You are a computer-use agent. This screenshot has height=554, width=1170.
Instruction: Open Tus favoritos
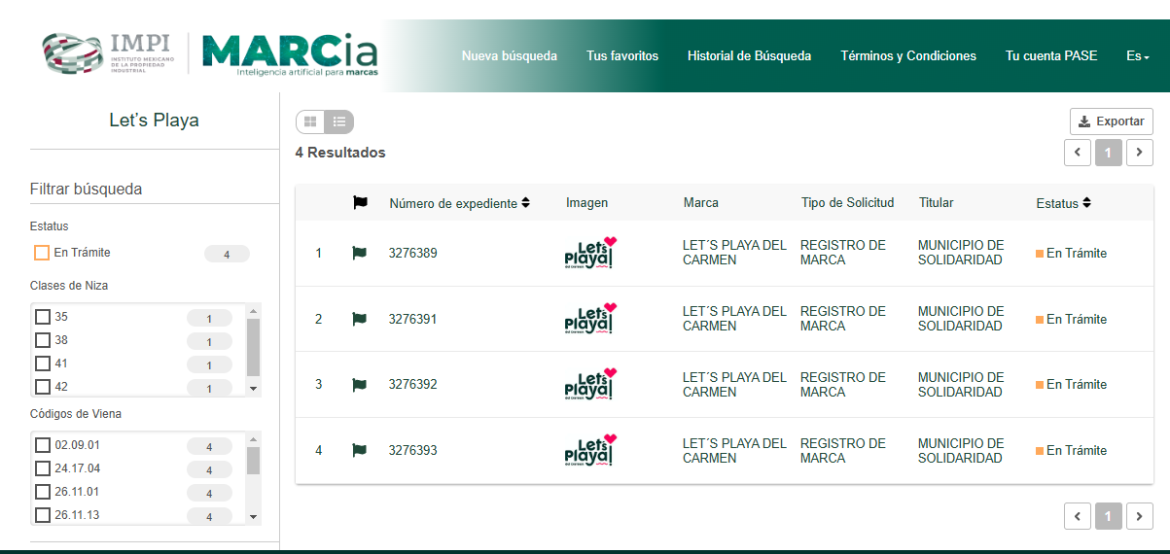tap(622, 56)
